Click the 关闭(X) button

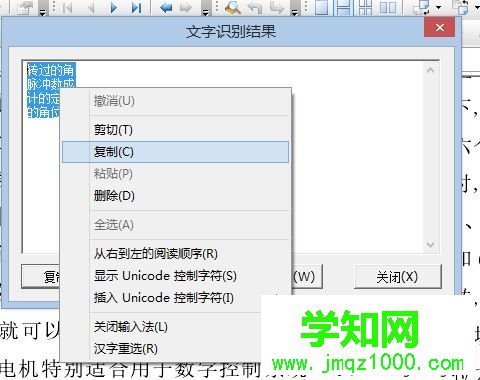pyautogui.click(x=397, y=277)
